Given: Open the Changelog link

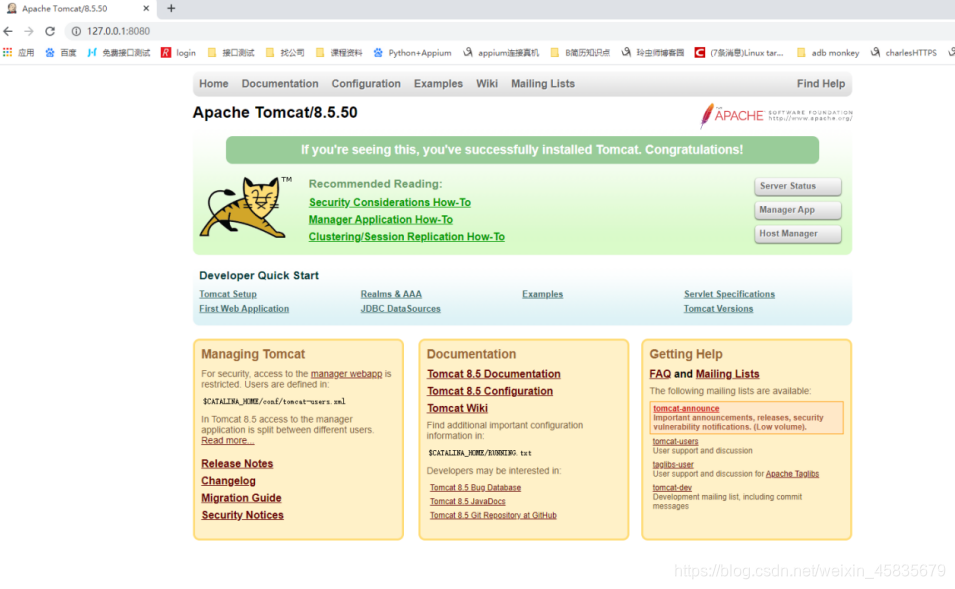Looking at the screenshot, I should click(x=228, y=481).
